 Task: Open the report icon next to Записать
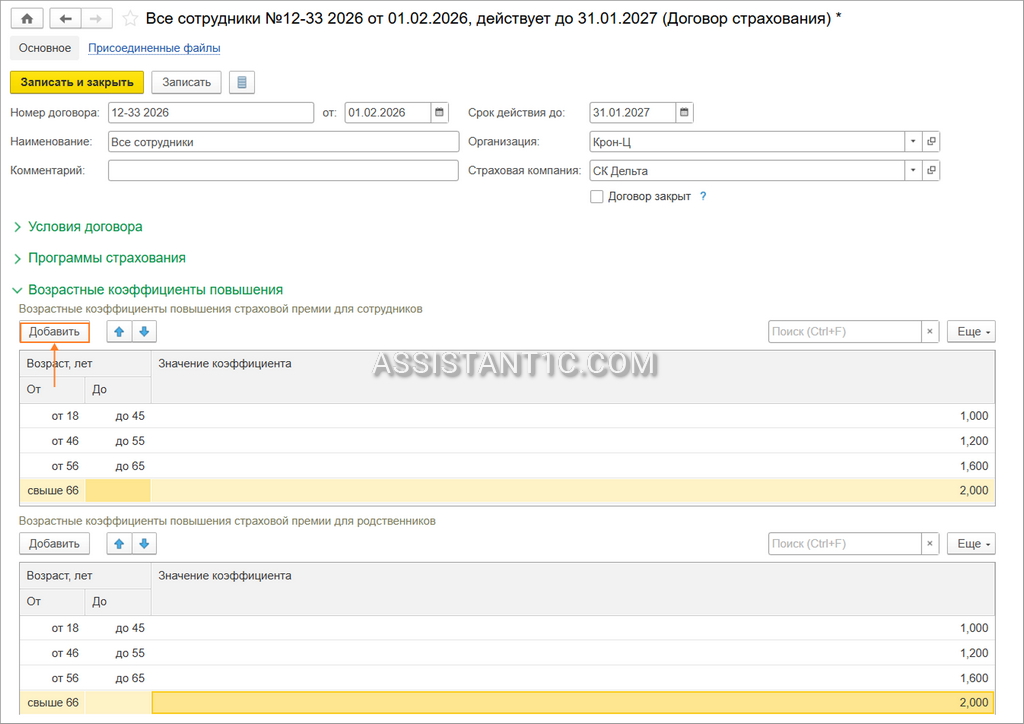242,82
